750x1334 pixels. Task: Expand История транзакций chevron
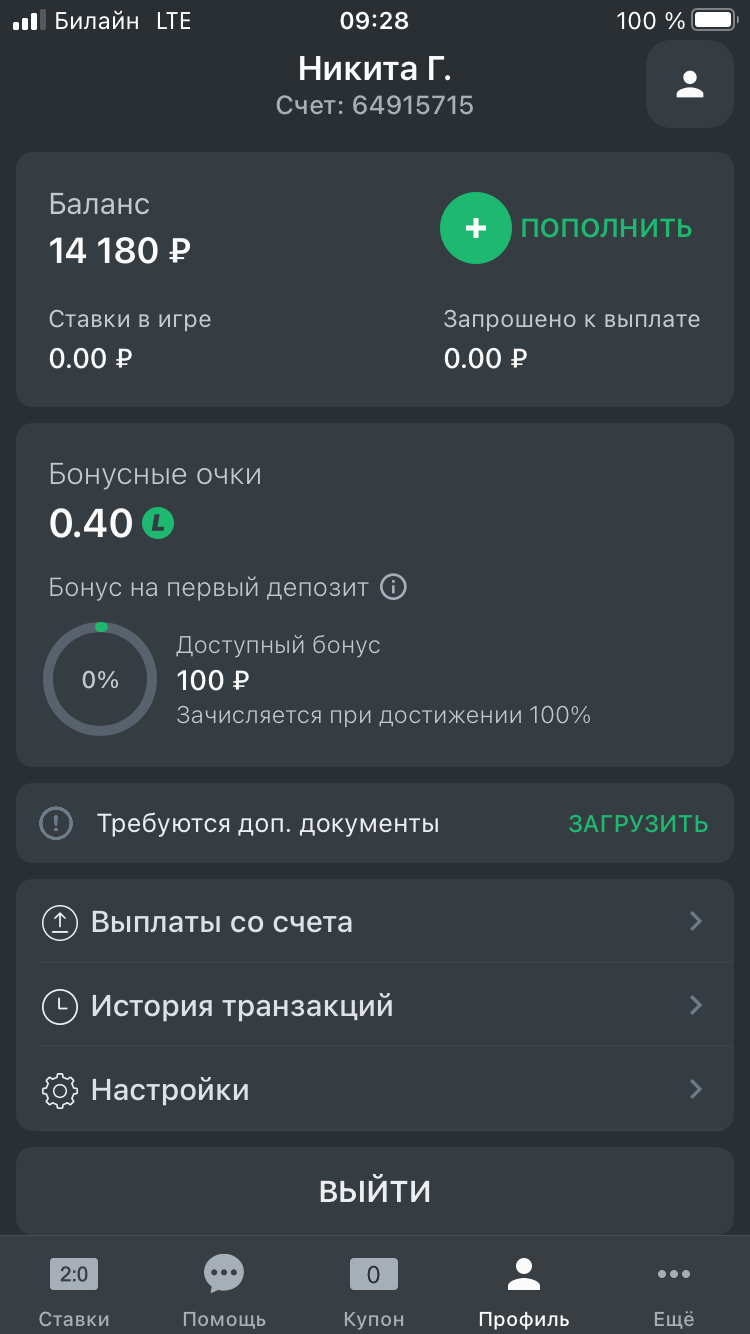(x=696, y=1006)
